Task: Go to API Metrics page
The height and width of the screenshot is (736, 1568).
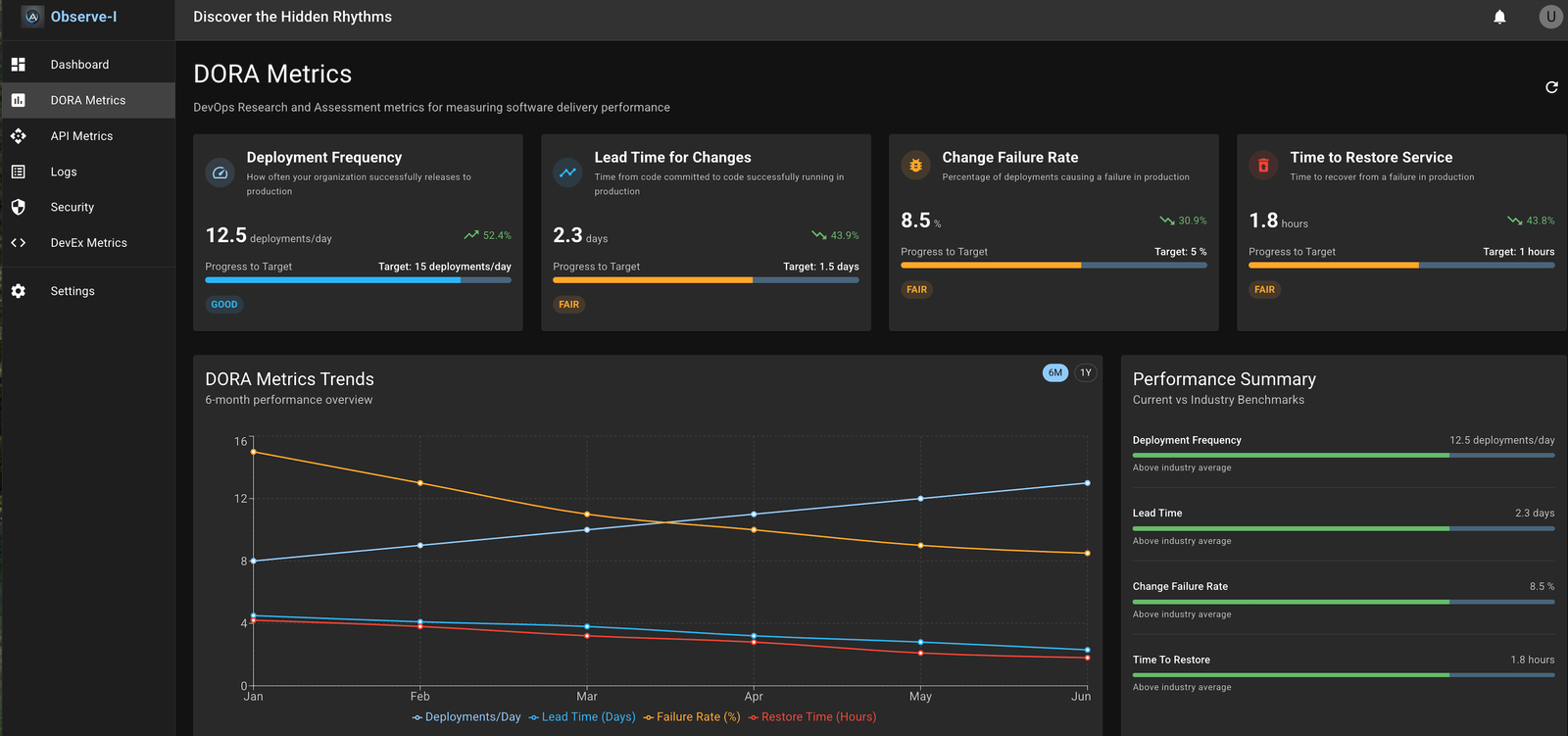Action: pyautogui.click(x=87, y=136)
